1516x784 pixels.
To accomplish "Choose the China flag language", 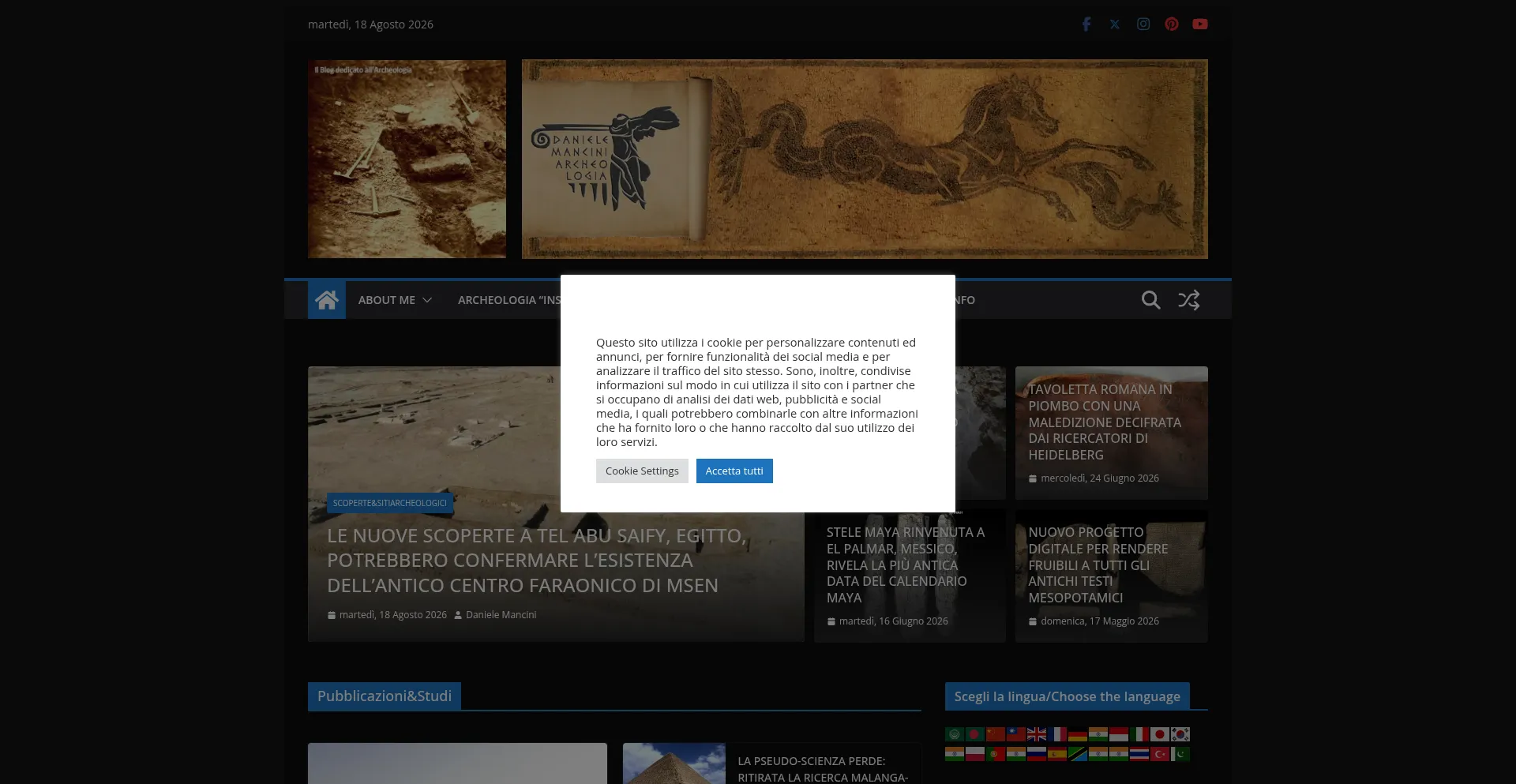I will (996, 734).
